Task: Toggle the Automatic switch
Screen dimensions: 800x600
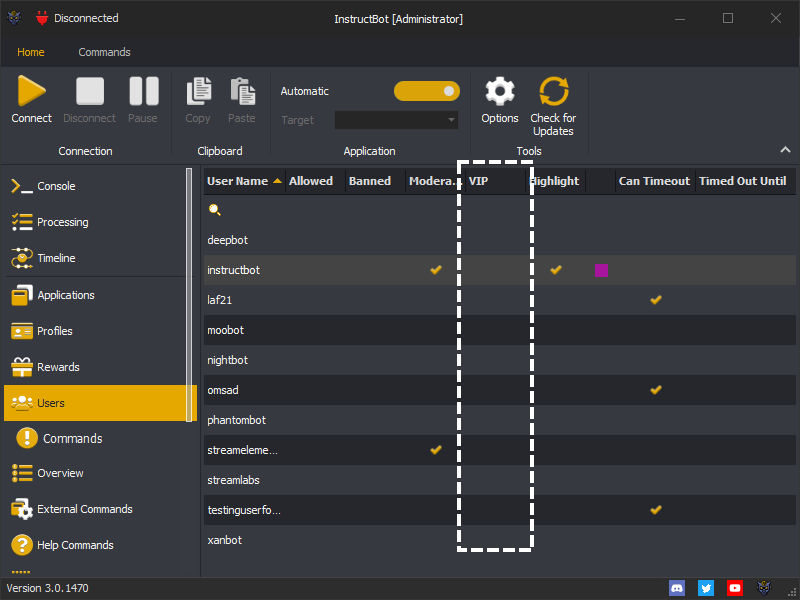Action: pyautogui.click(x=427, y=91)
